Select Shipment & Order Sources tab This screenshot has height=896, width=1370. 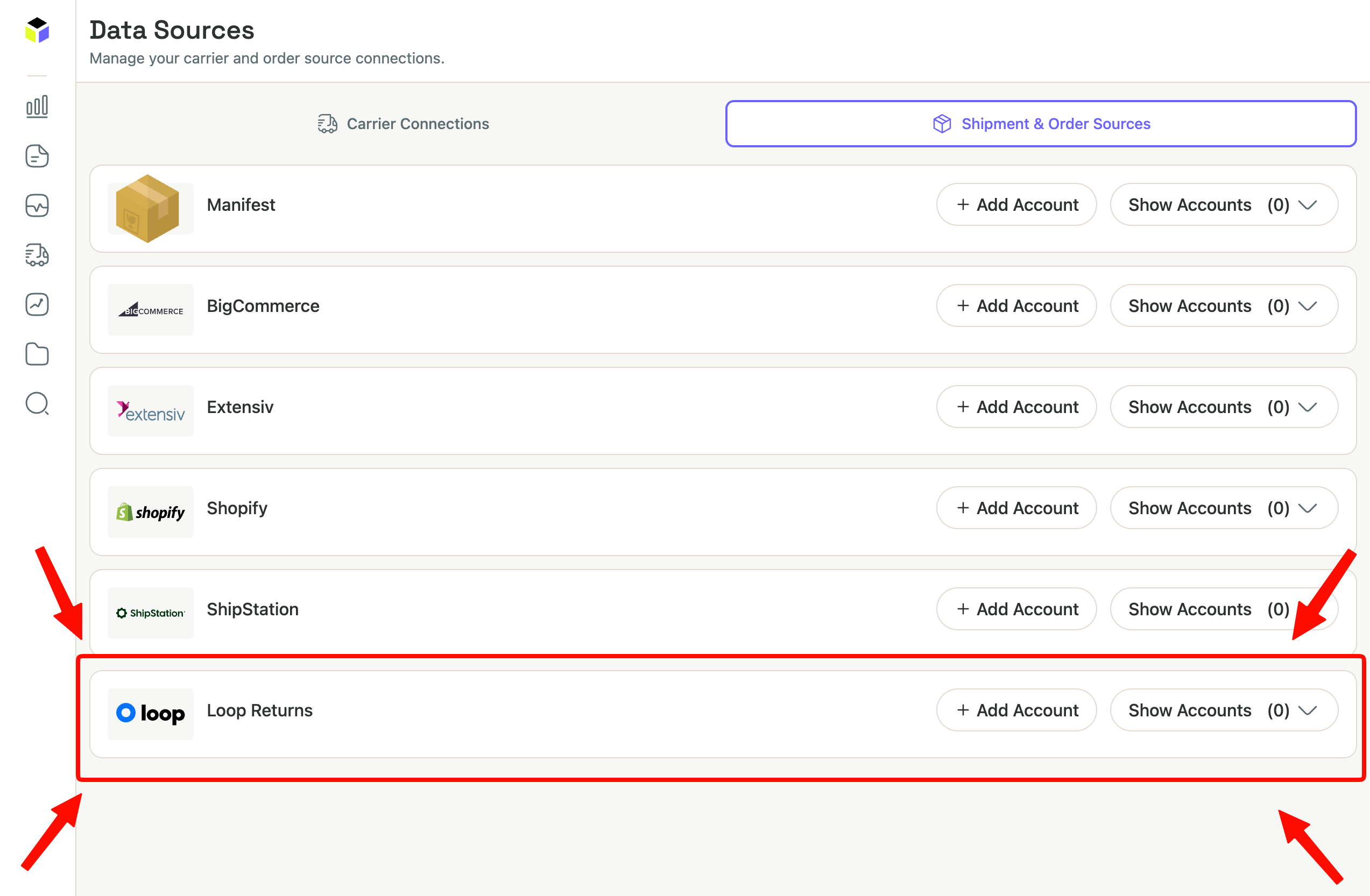(x=1041, y=124)
